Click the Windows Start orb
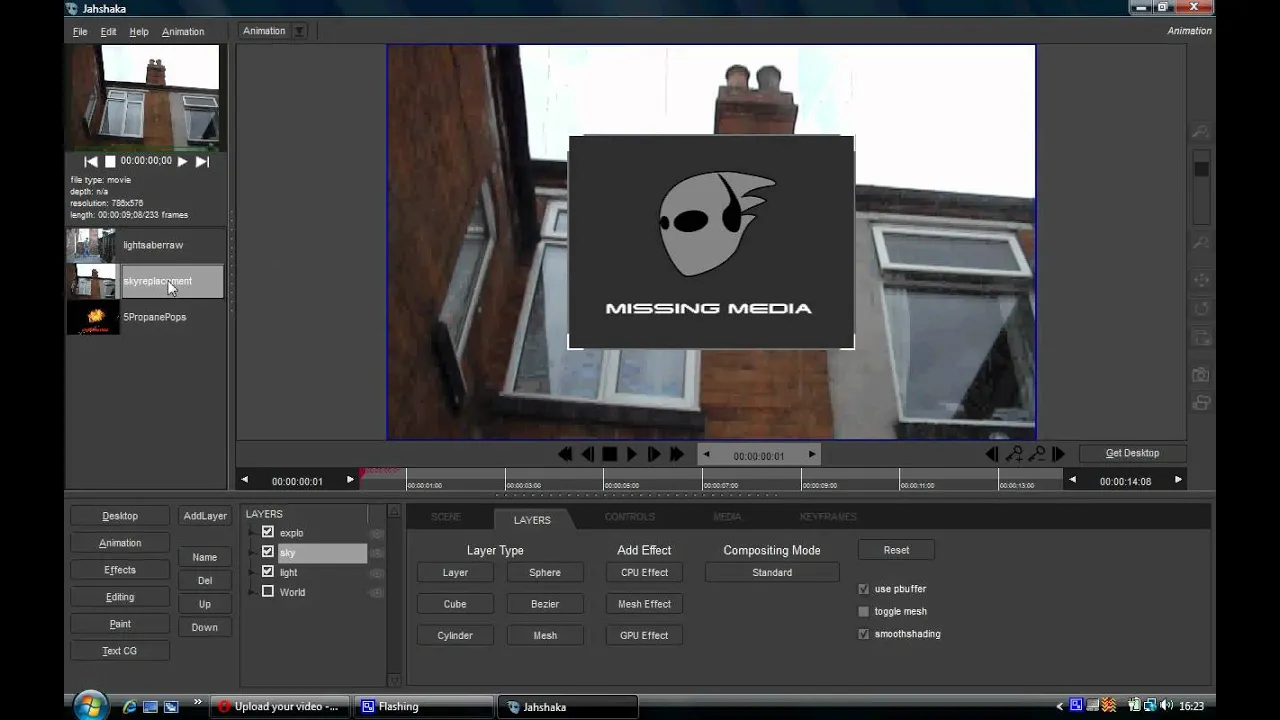This screenshot has height=720, width=1280. click(91, 706)
